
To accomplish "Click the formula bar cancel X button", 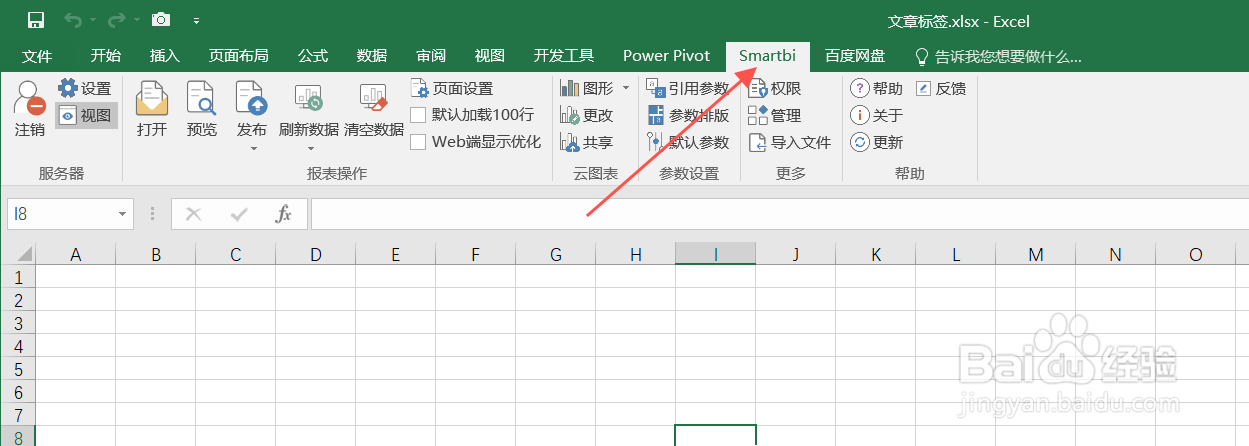I will coord(194,213).
